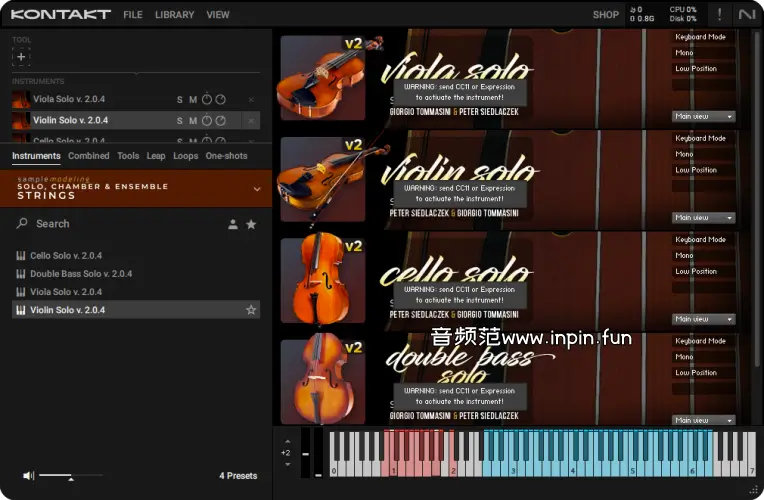Click the violin with bow picture

click(x=323, y=179)
